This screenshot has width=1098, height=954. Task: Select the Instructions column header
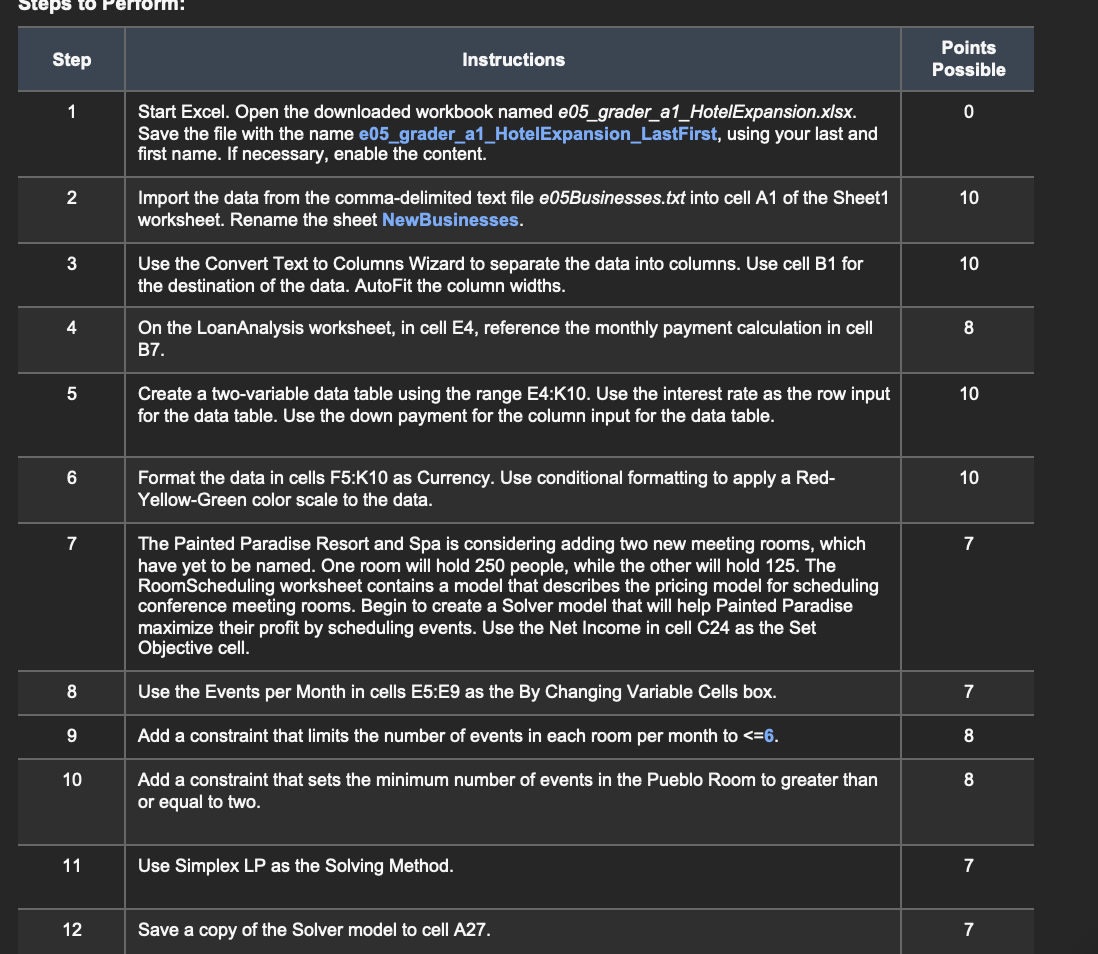pos(512,59)
